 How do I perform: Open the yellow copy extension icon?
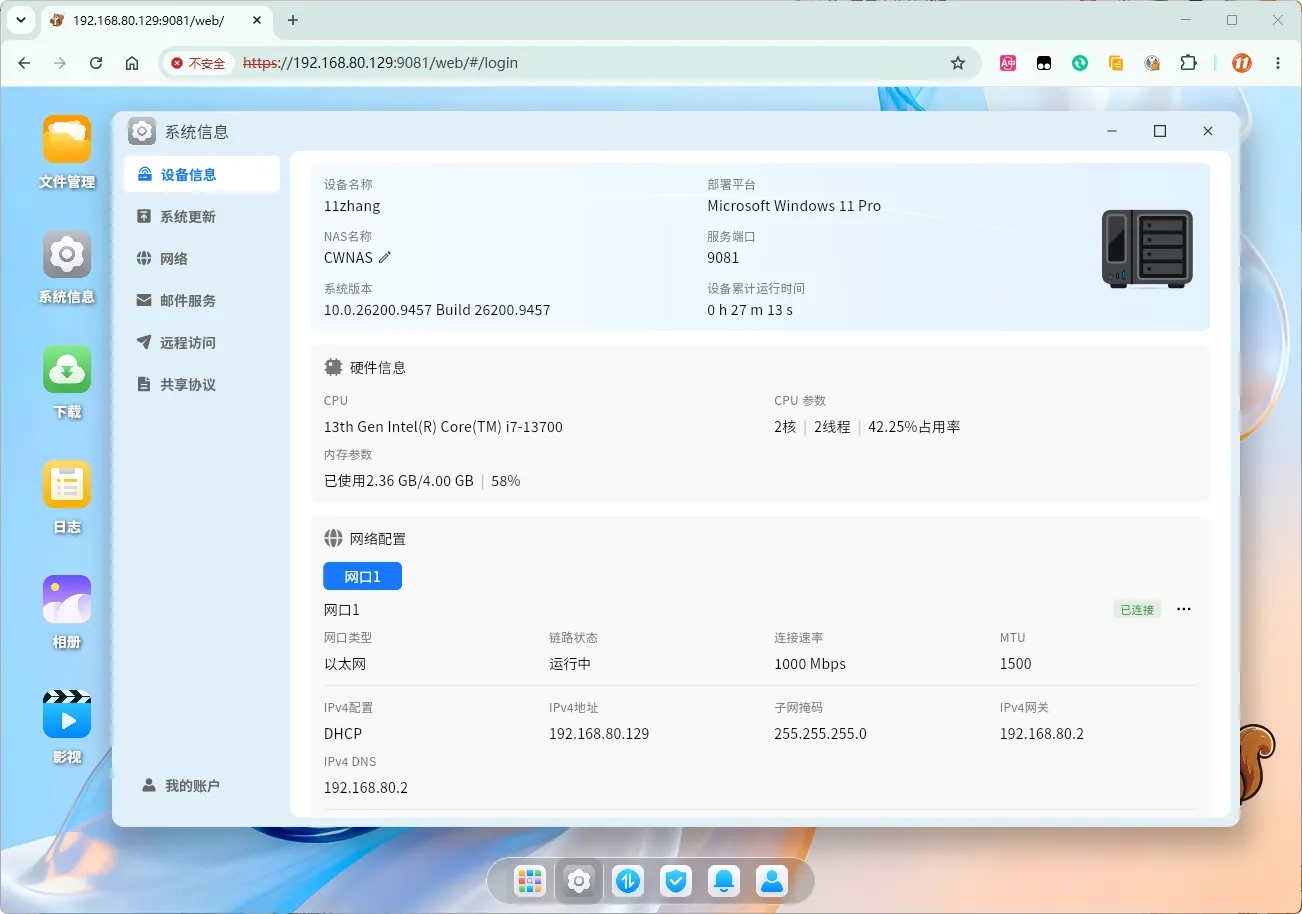pyautogui.click(x=1116, y=63)
